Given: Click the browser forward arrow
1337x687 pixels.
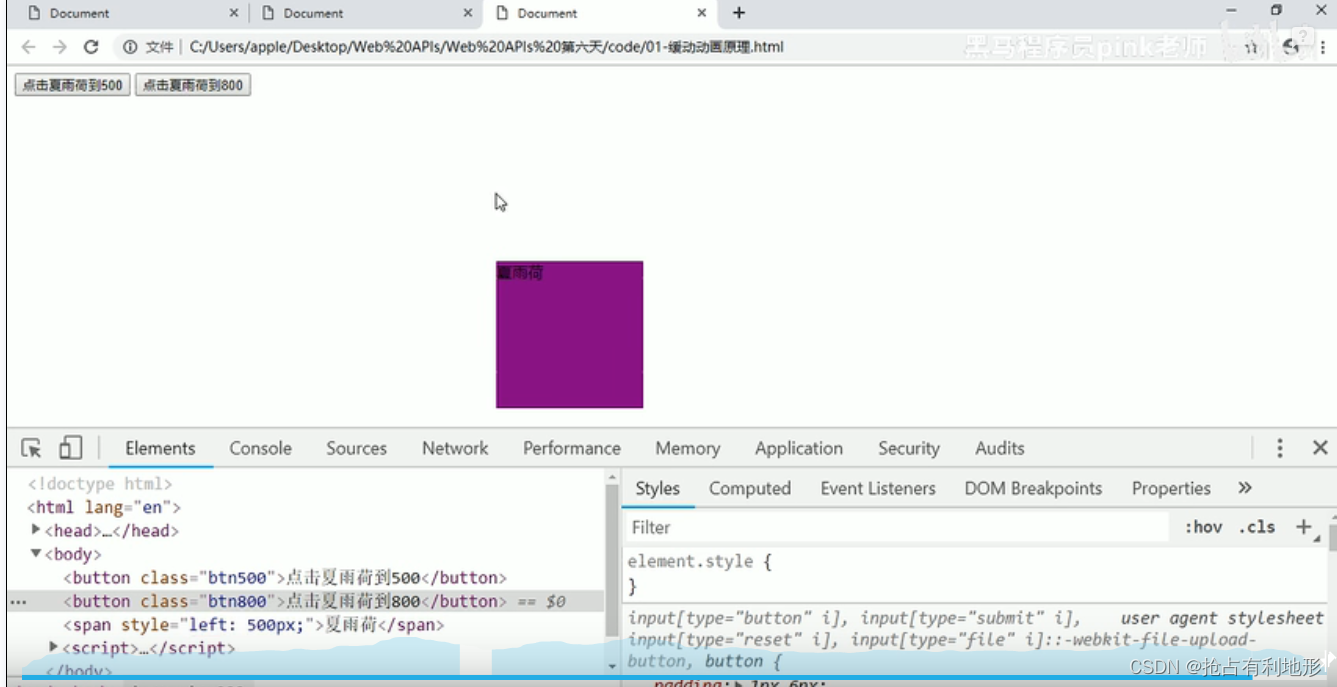Looking at the screenshot, I should pyautogui.click(x=60, y=47).
